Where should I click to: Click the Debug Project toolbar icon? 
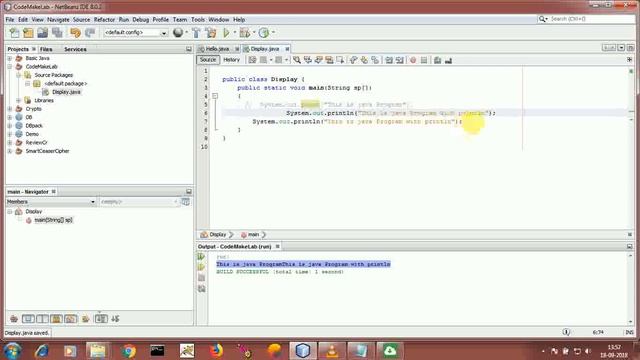[x=245, y=33]
